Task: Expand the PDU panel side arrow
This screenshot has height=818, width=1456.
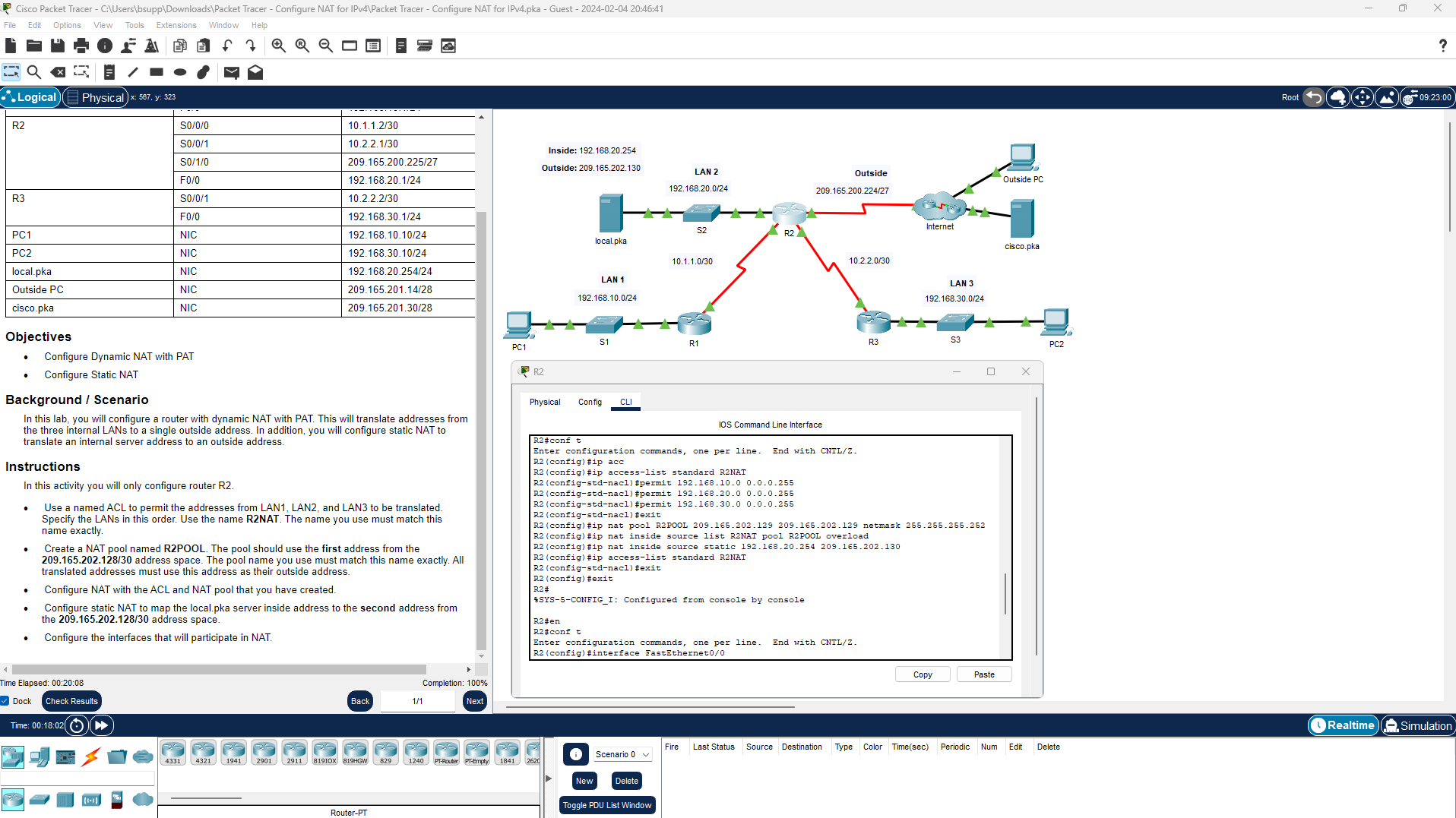Action: 549,778
